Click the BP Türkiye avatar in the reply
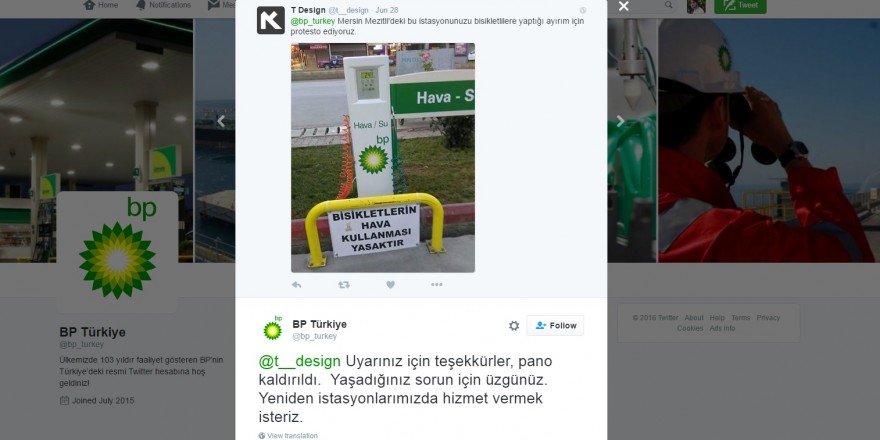The image size is (880, 440). [x=273, y=329]
